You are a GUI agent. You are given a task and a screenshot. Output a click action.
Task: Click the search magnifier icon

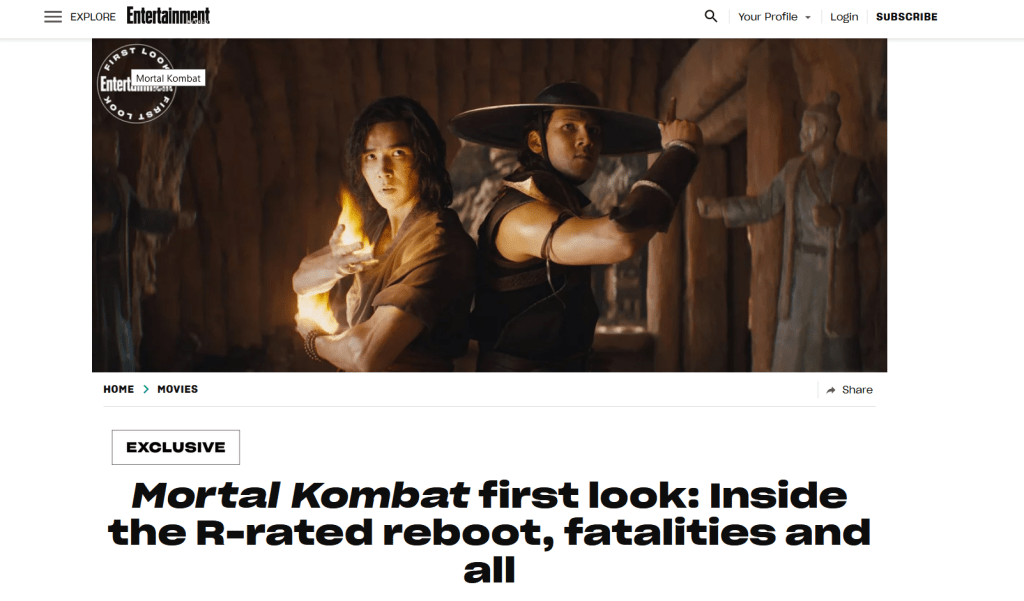coord(711,16)
